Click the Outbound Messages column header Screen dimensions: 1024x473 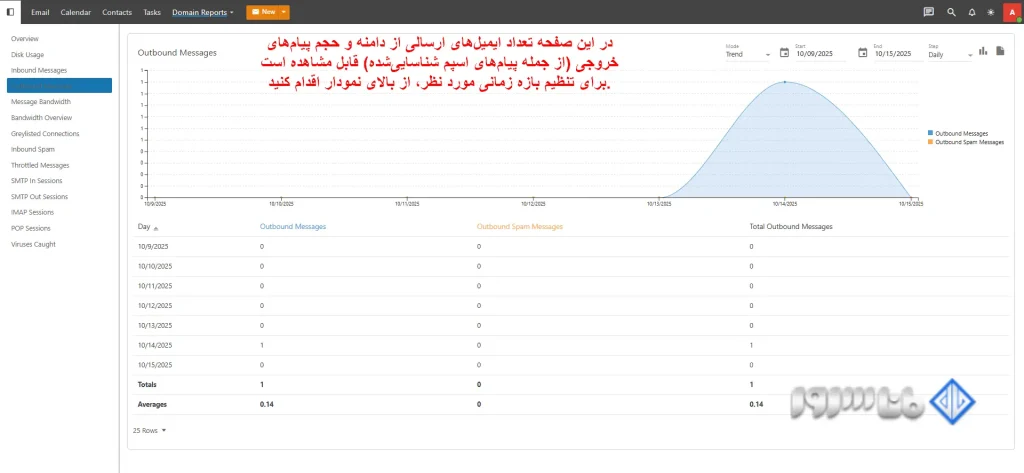tap(293, 227)
